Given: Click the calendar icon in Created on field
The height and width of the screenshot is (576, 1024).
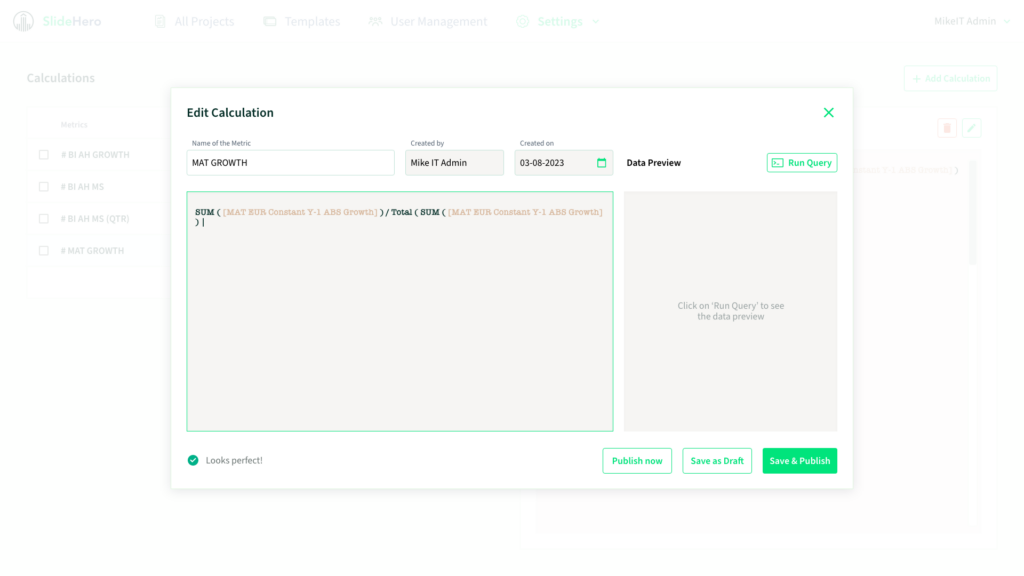Looking at the screenshot, I should (x=601, y=163).
